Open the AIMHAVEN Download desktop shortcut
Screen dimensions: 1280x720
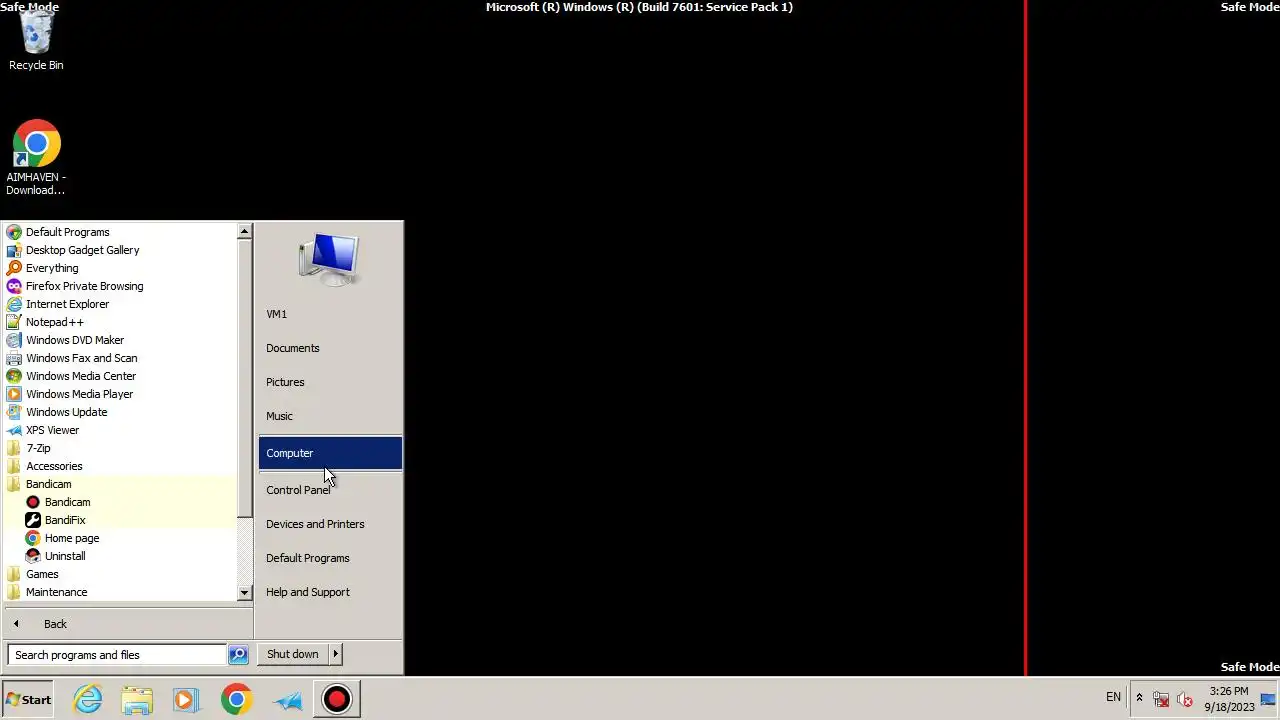[x=36, y=158]
